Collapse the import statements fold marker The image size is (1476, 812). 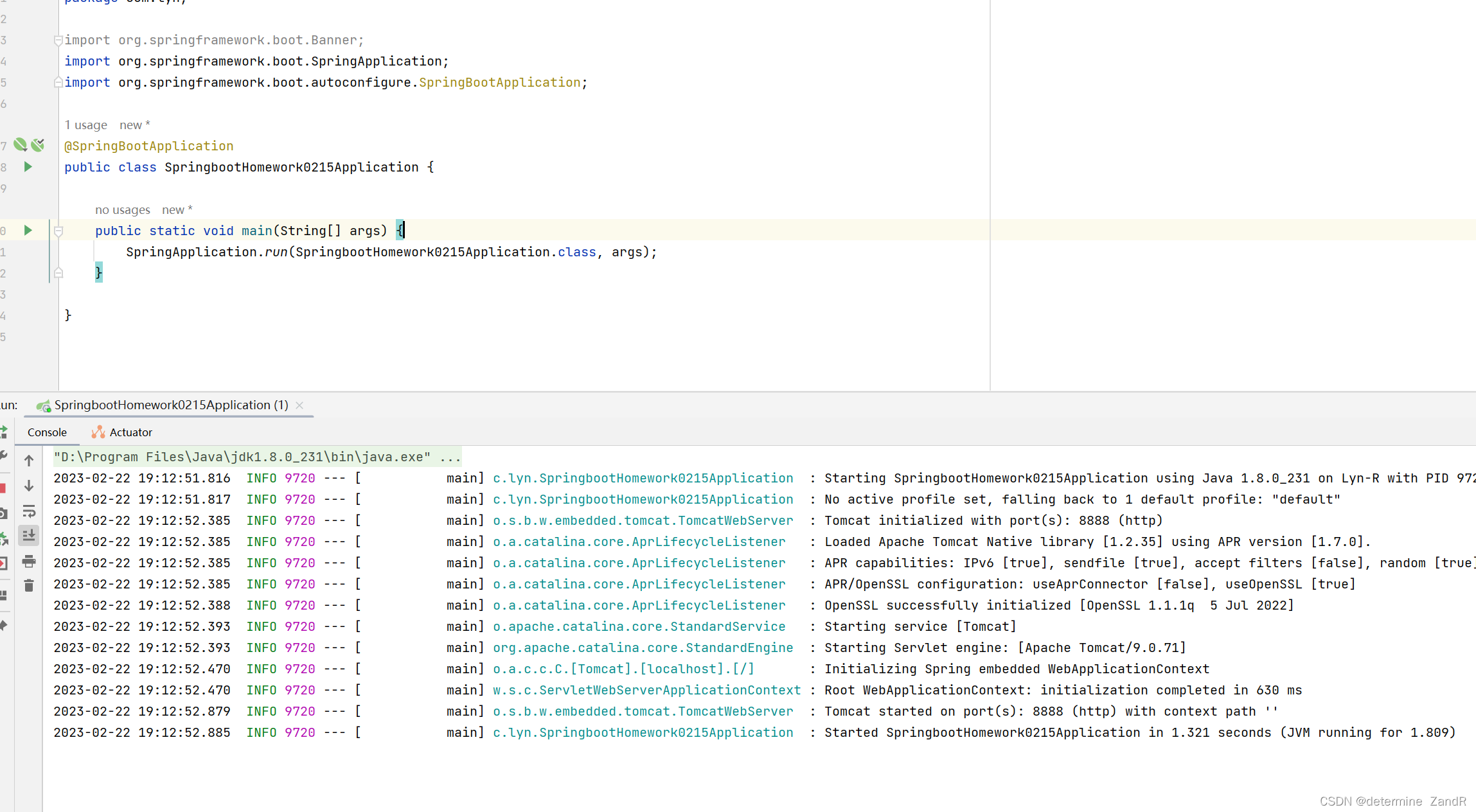tap(58, 40)
